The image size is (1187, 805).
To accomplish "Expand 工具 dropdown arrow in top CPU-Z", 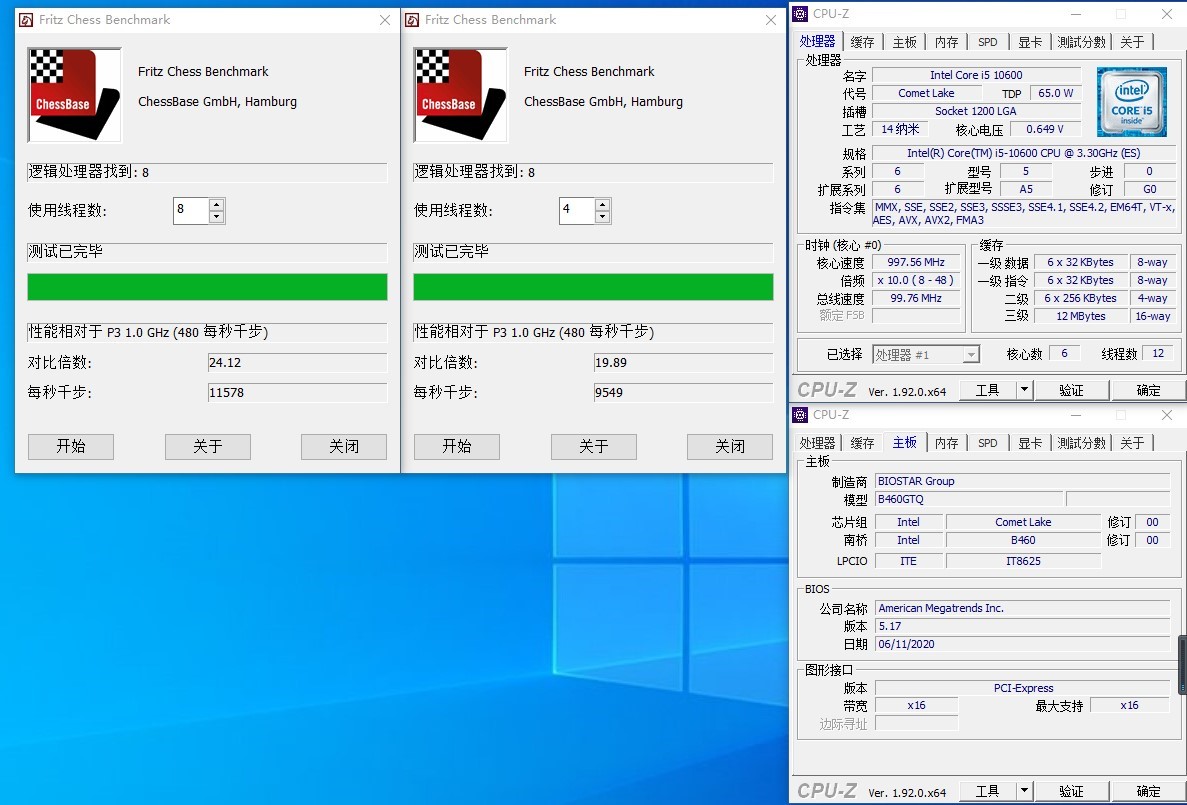I will click(x=1023, y=391).
